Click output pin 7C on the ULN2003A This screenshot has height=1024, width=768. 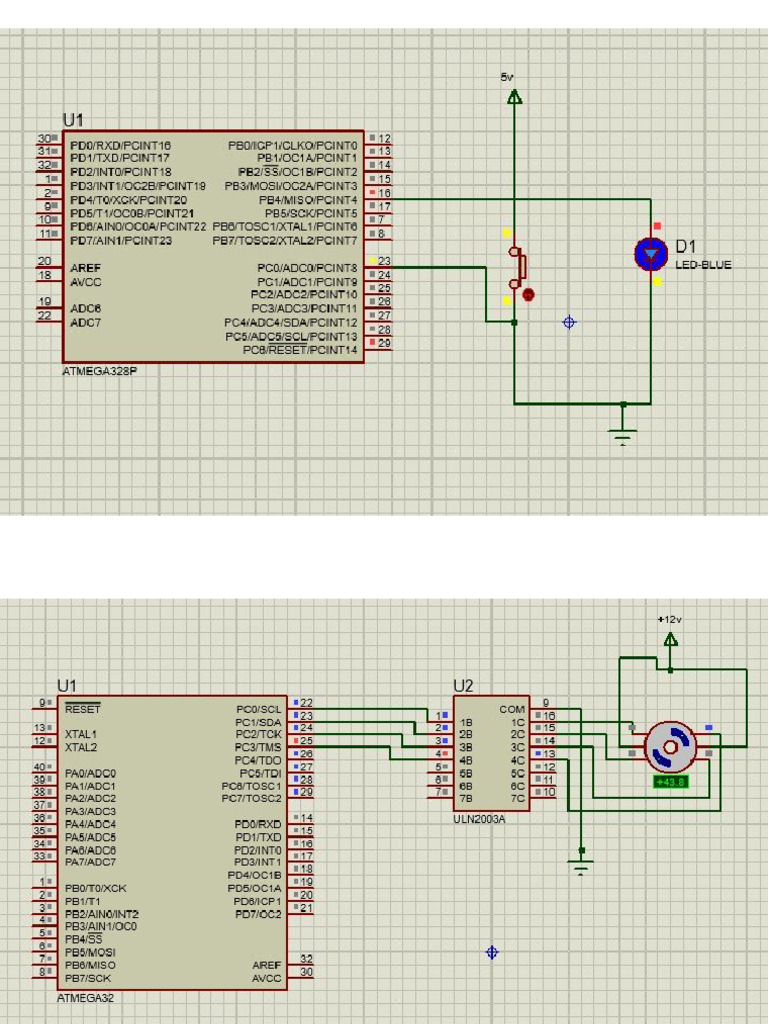[x=518, y=798]
